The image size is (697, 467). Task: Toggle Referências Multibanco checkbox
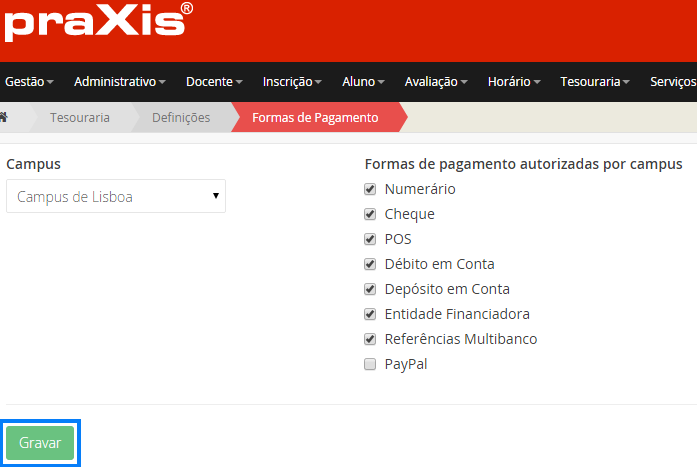click(370, 339)
